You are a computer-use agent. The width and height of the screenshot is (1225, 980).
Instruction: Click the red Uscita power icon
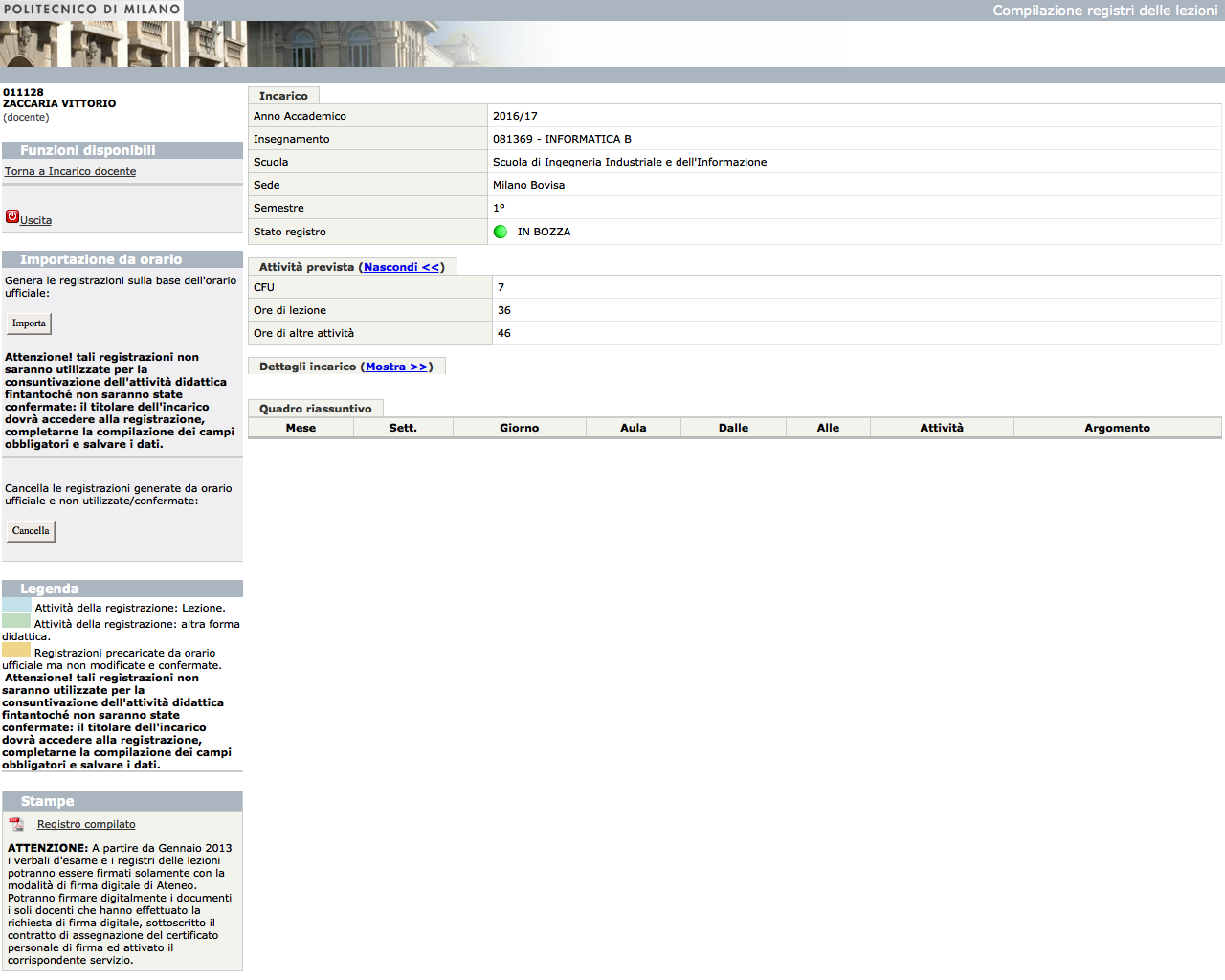[x=12, y=216]
